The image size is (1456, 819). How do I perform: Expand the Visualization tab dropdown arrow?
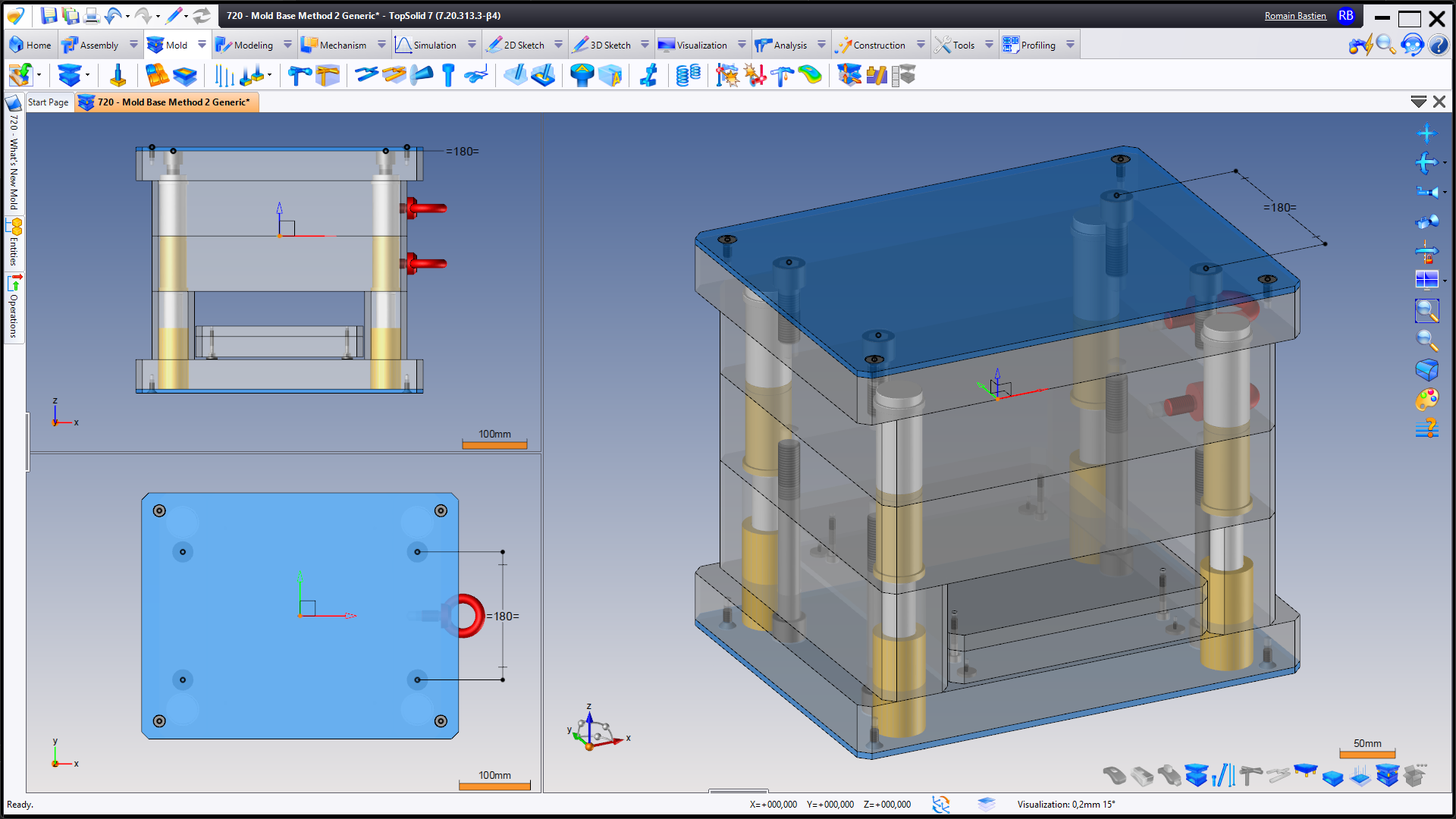(x=742, y=45)
